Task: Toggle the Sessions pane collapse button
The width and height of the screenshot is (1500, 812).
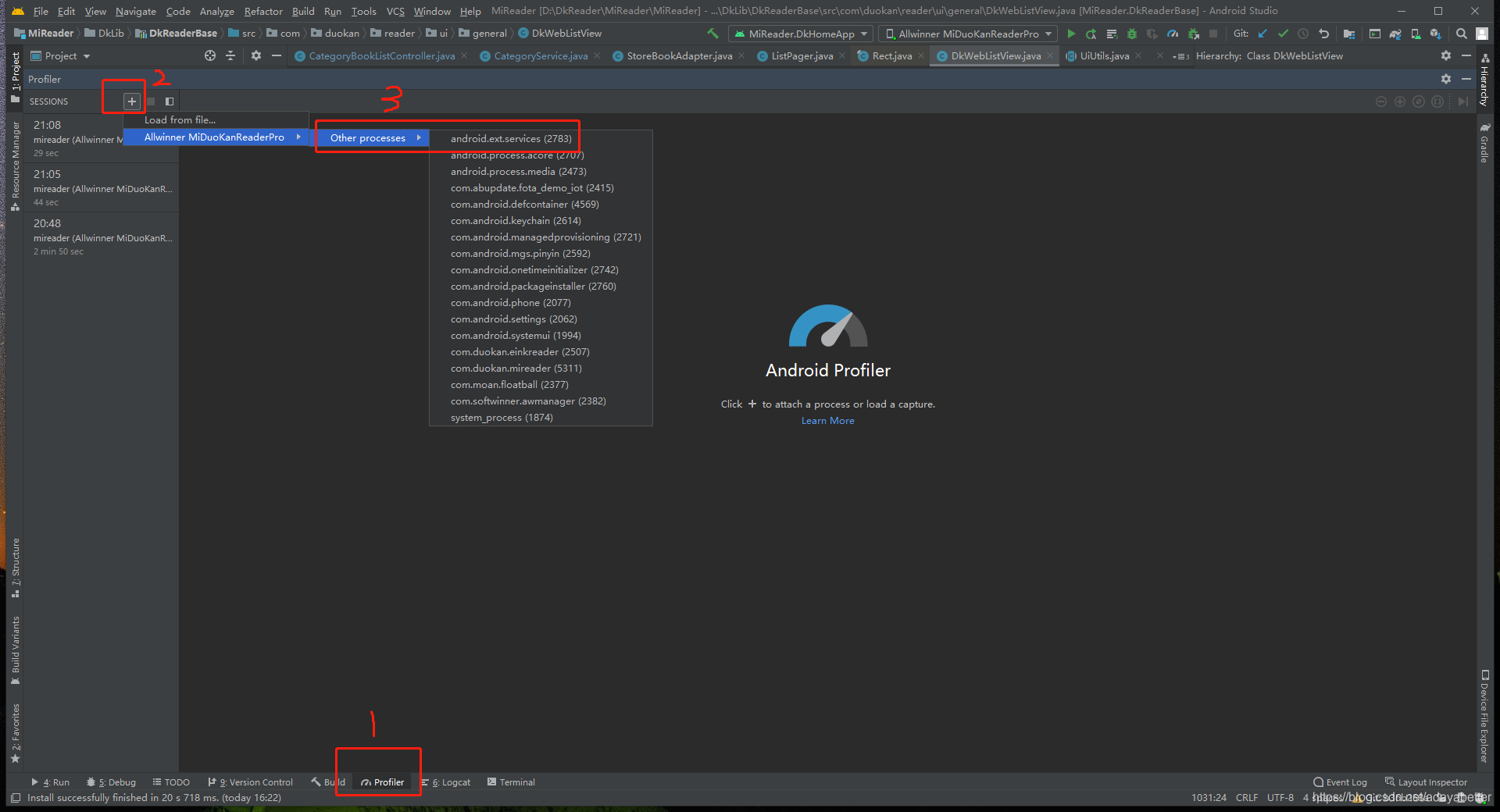Action: [x=170, y=101]
